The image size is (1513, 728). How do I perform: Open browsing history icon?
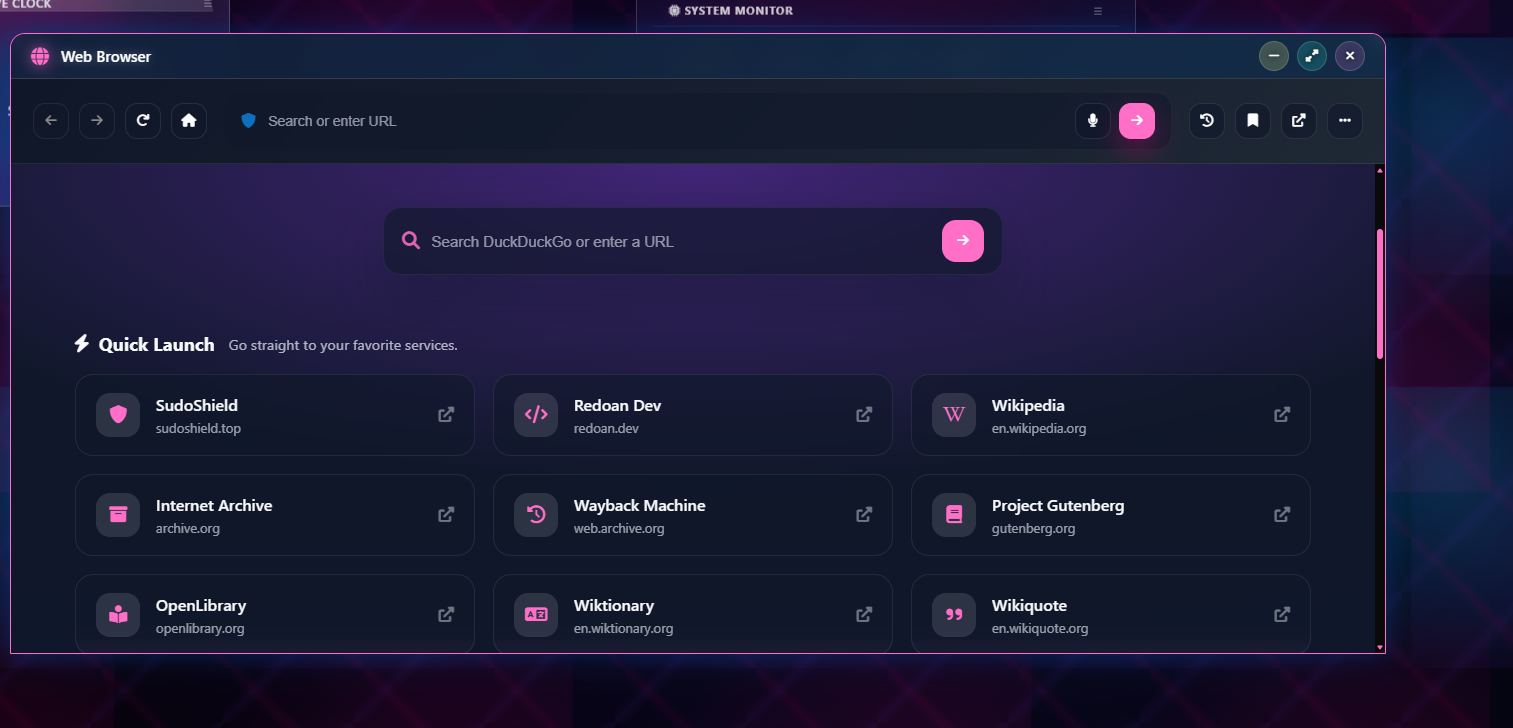tap(1207, 121)
